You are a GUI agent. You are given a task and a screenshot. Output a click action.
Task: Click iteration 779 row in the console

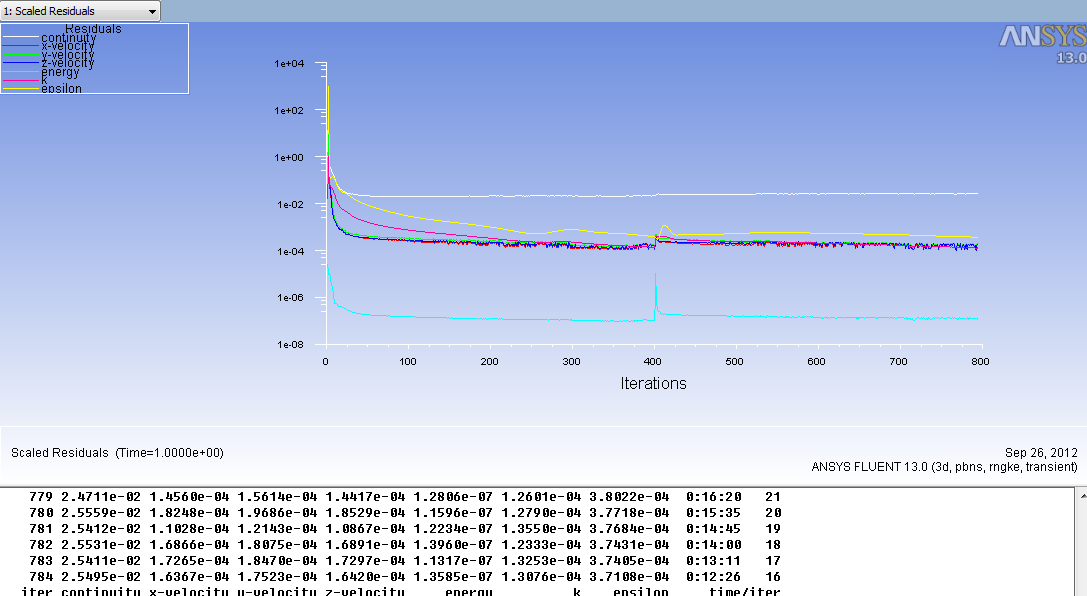[400, 496]
